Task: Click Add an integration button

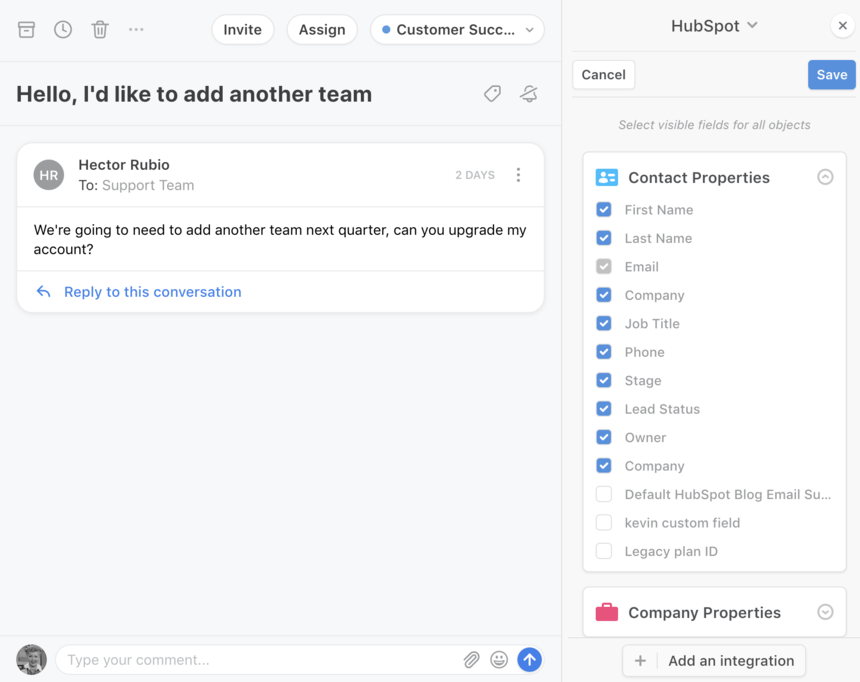Action: coord(714,661)
